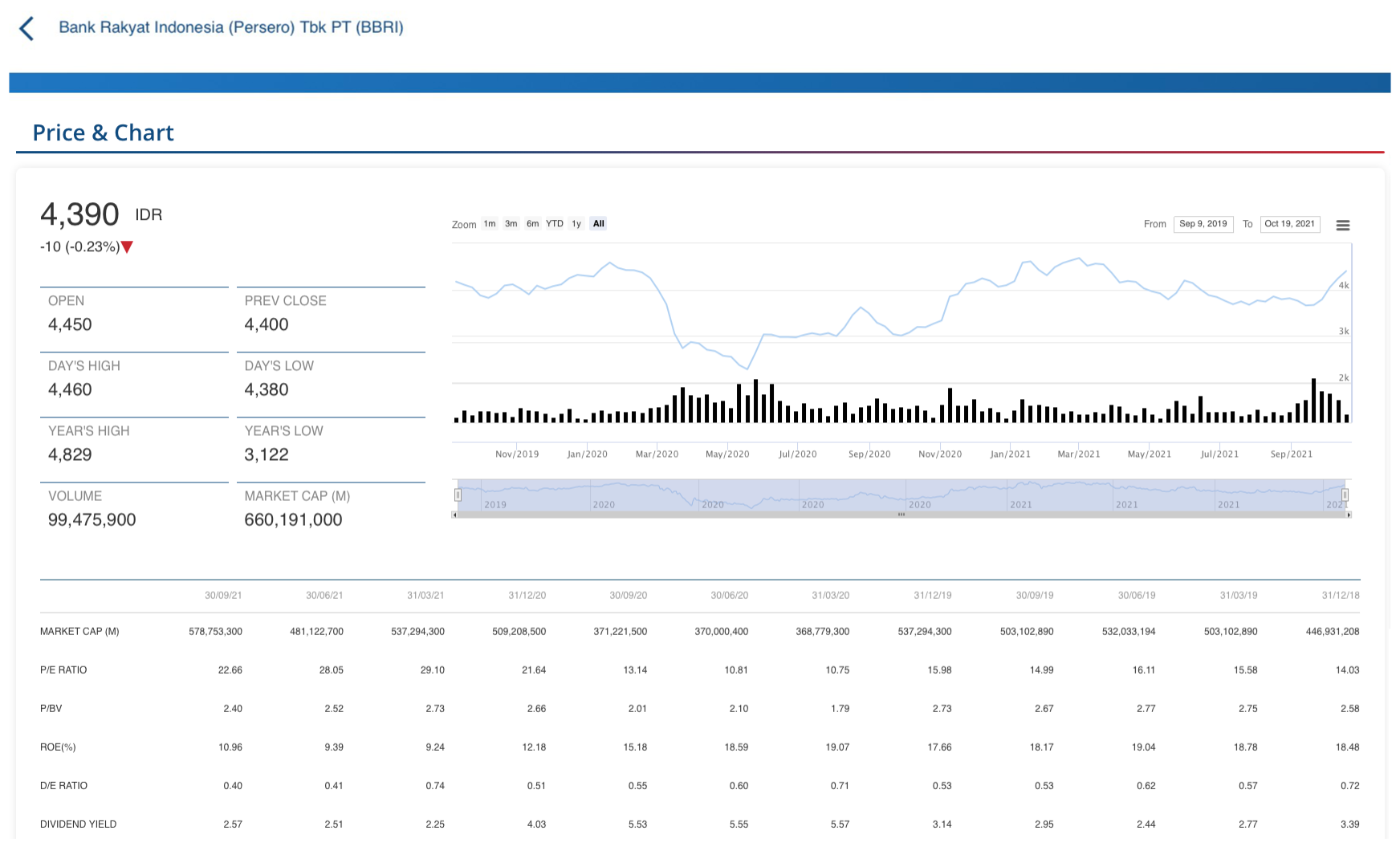The height and width of the screenshot is (859, 1400).
Task: Click the -10 (-0.23%) change value
Action: coord(79,247)
